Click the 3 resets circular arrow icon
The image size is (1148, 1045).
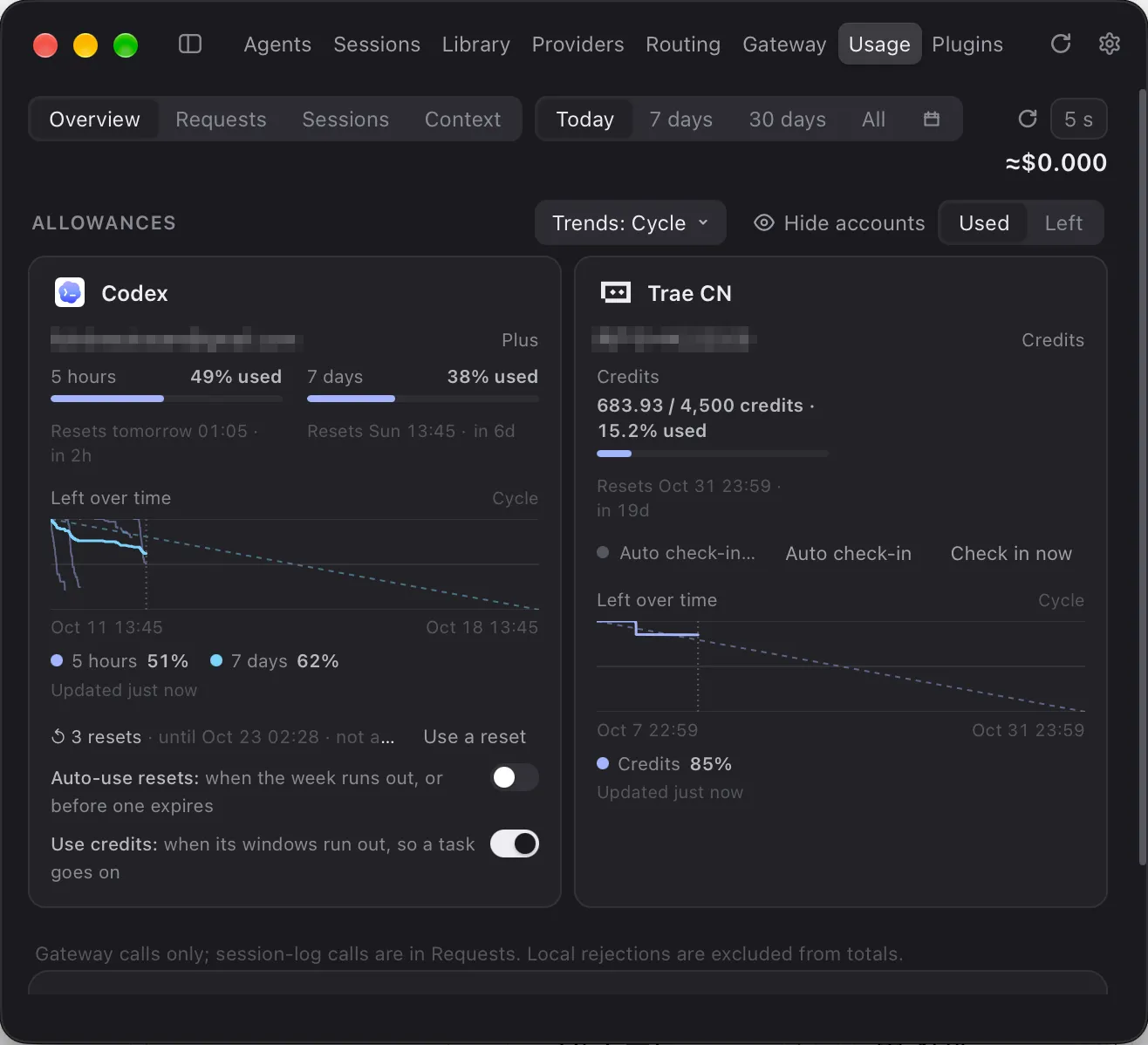pyautogui.click(x=58, y=737)
